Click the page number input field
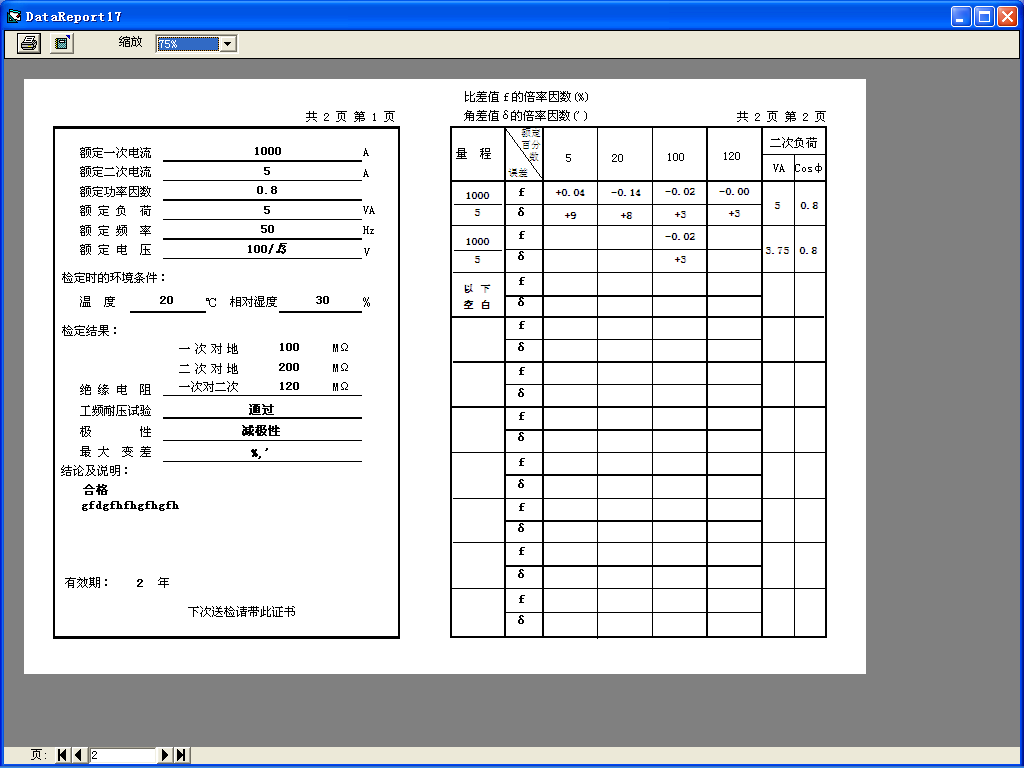This screenshot has width=1024, height=768. [x=123, y=755]
